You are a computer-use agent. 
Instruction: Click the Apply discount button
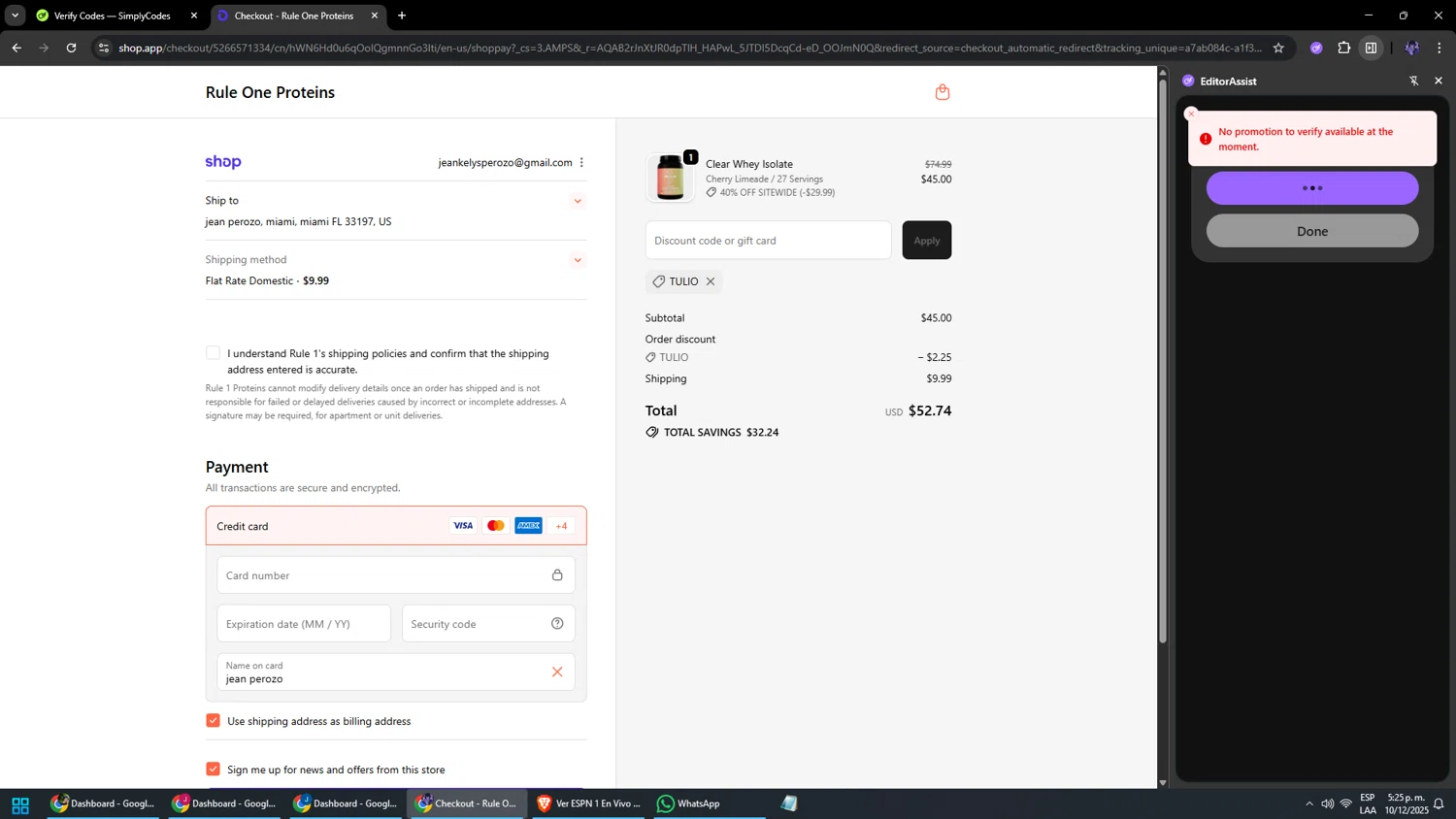click(x=927, y=241)
